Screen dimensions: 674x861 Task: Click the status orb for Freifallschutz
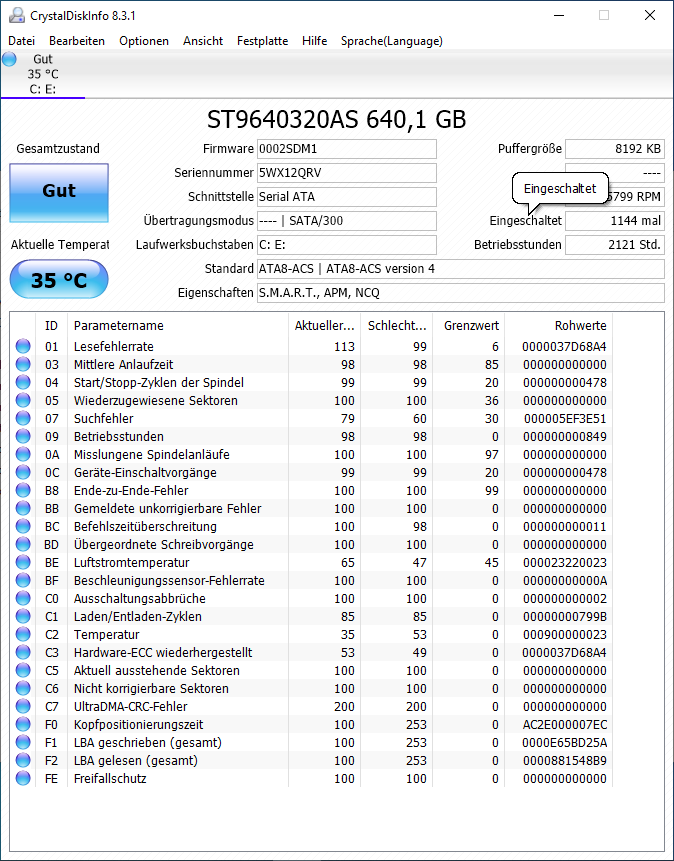(23, 778)
